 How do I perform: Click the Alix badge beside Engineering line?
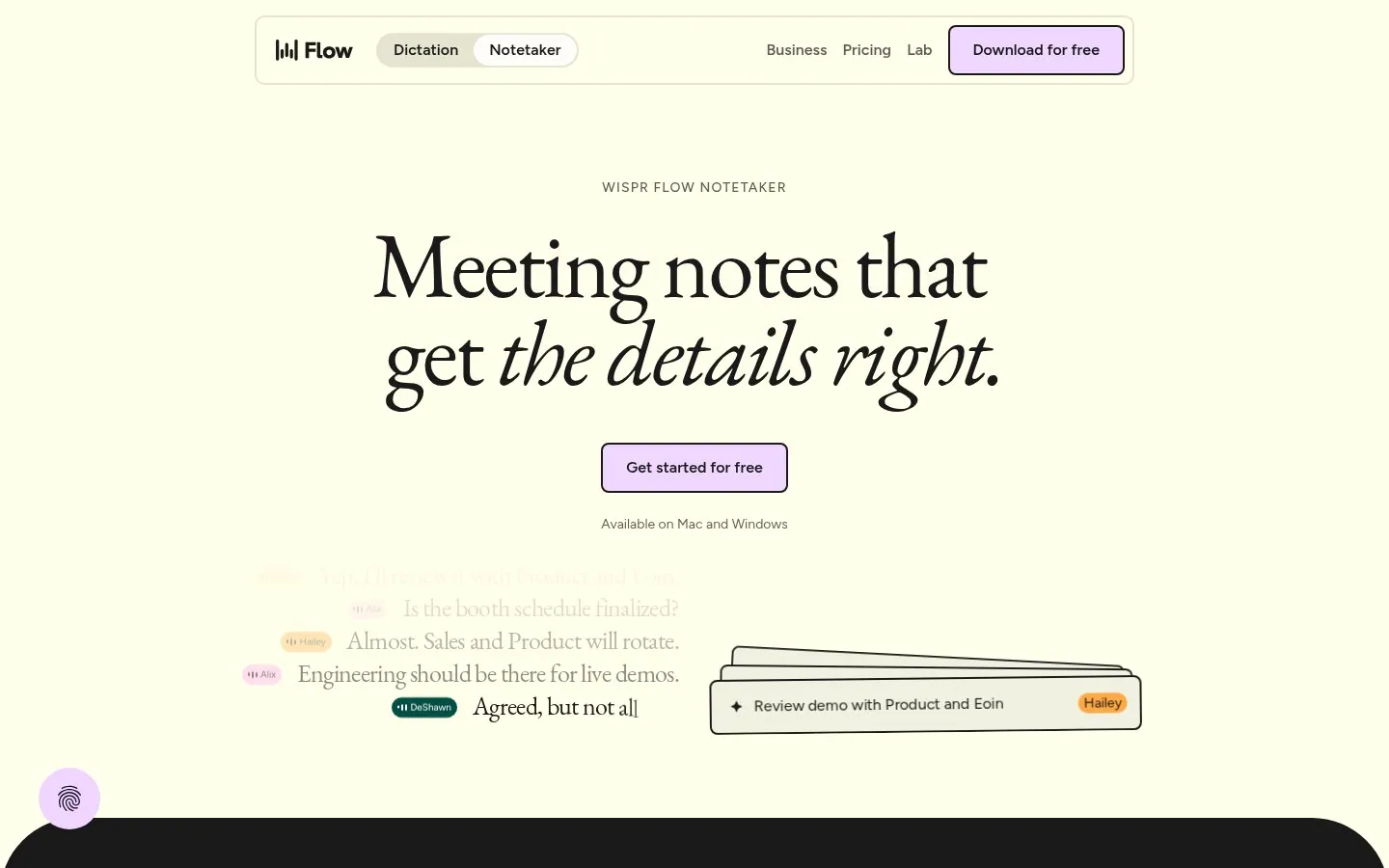click(x=261, y=674)
